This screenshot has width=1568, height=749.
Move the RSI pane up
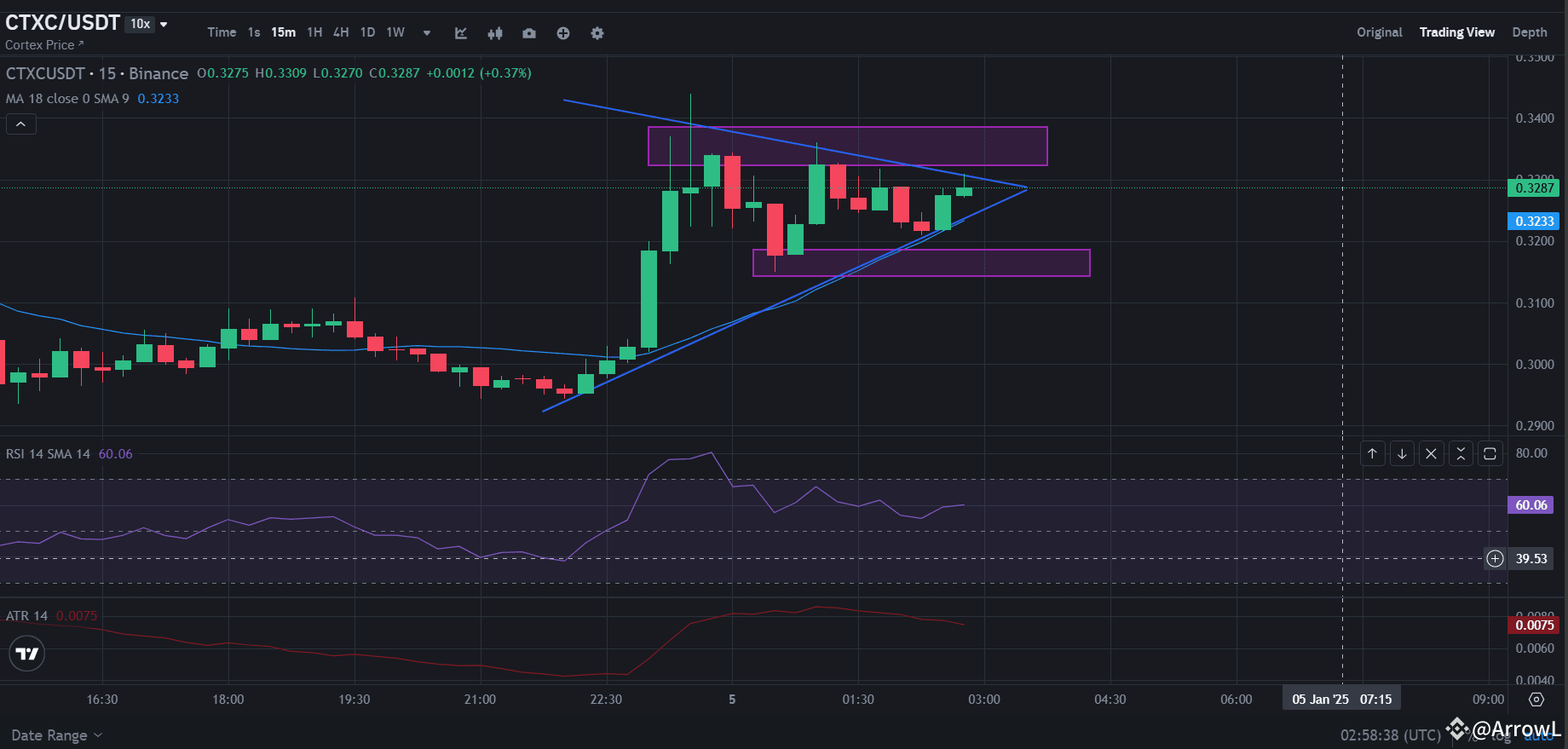pos(1373,453)
